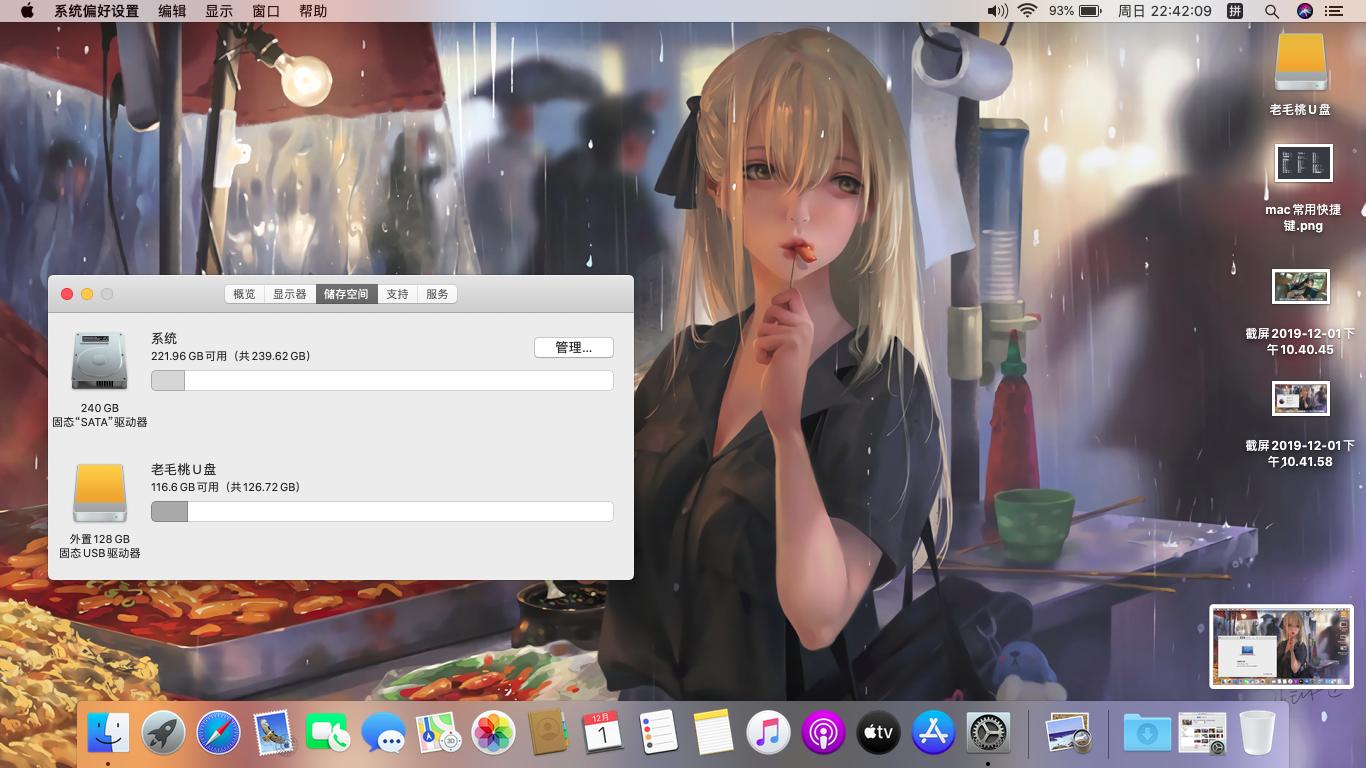Select 老毛桃 U 盘 drive icon on desktop

click(x=1300, y=64)
